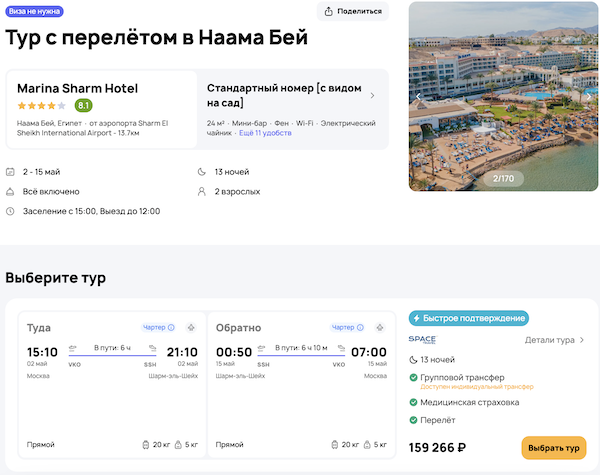Click the 2/170 photo counter badge

click(x=502, y=178)
